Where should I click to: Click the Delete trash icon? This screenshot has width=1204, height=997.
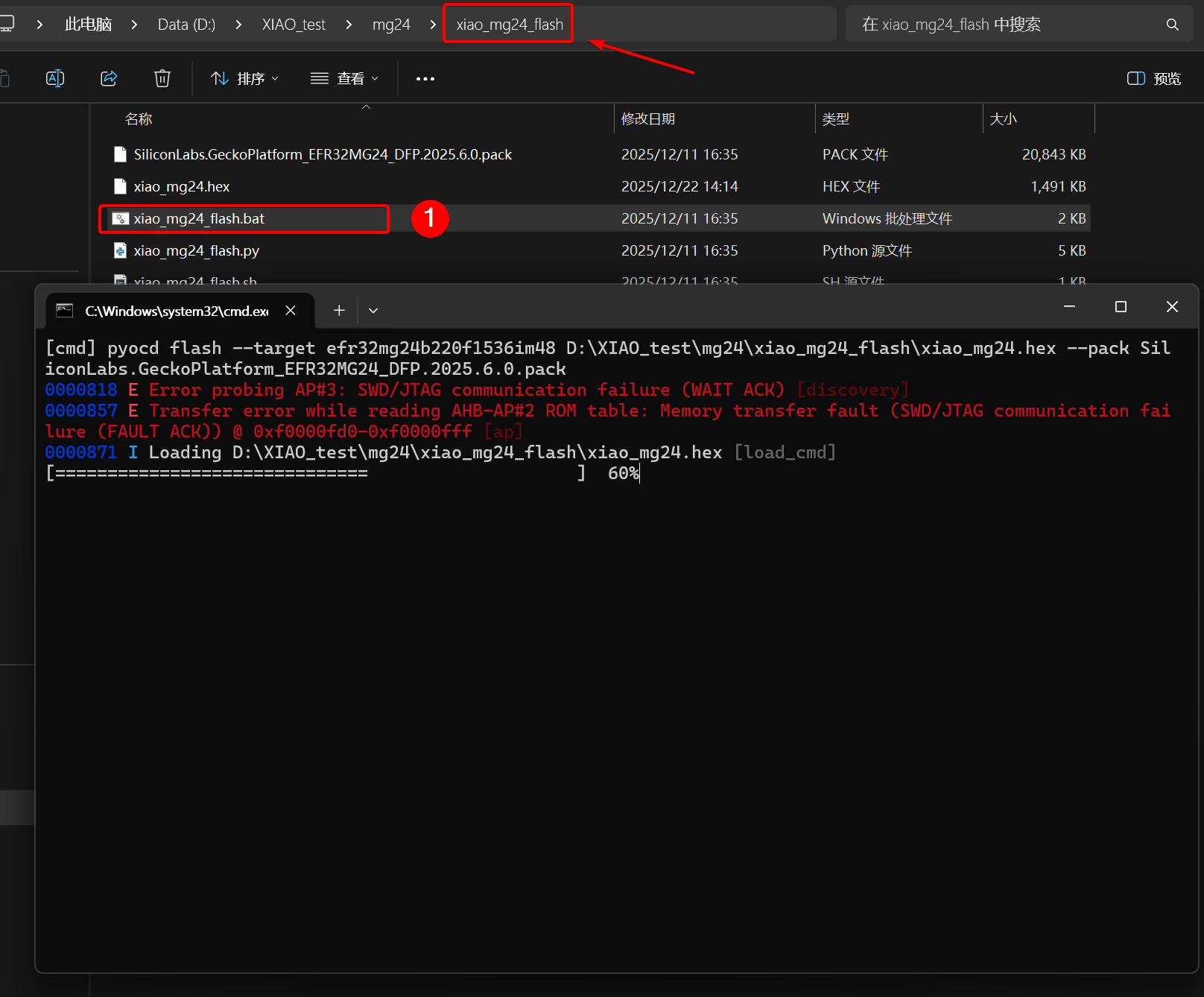click(x=162, y=78)
